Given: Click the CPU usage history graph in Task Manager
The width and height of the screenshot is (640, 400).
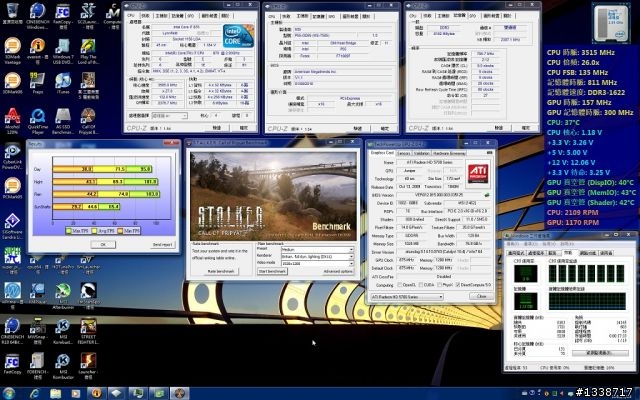Looking at the screenshot, I should tap(587, 273).
